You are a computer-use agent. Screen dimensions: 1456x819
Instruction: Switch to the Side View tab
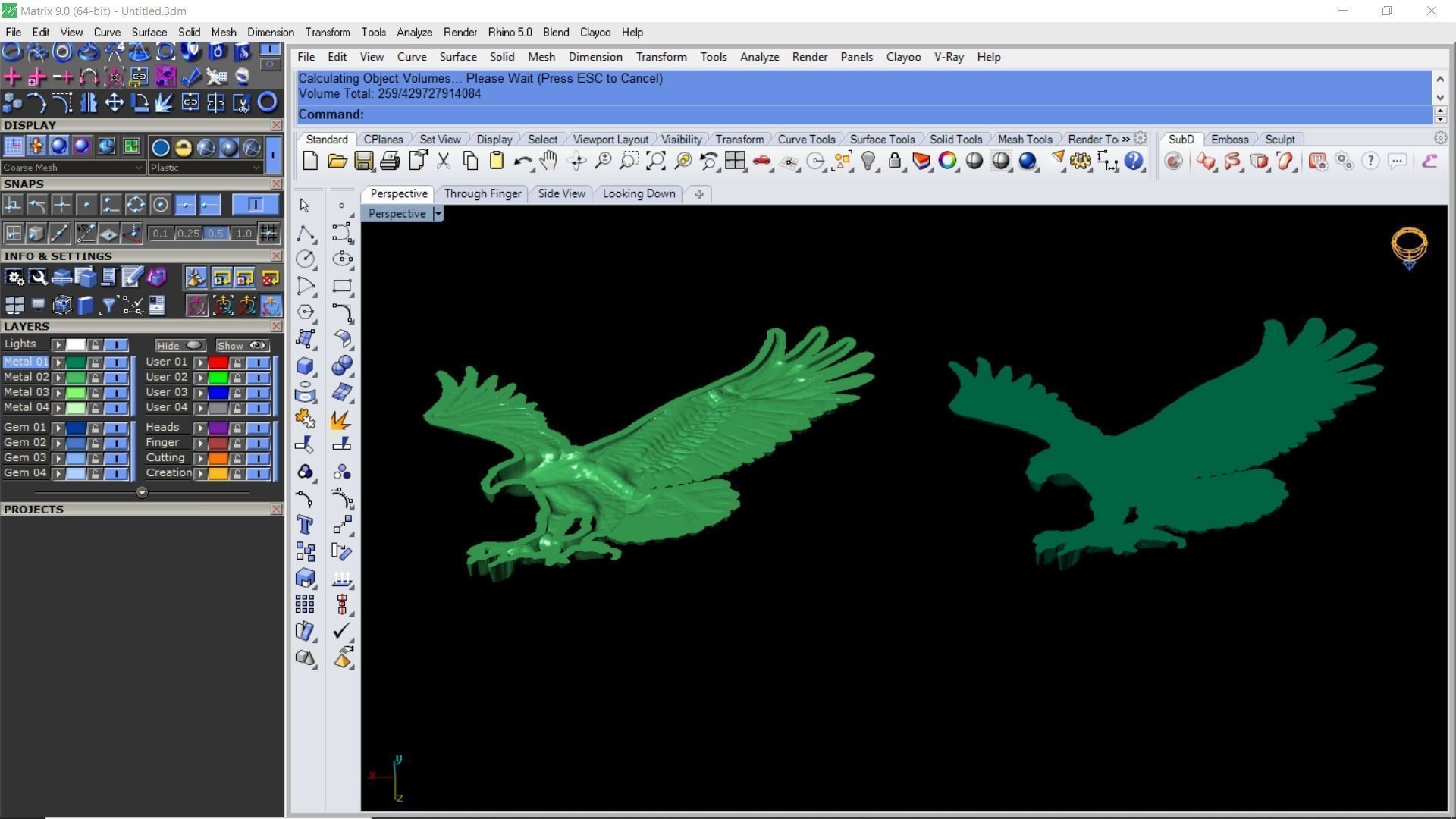click(561, 193)
